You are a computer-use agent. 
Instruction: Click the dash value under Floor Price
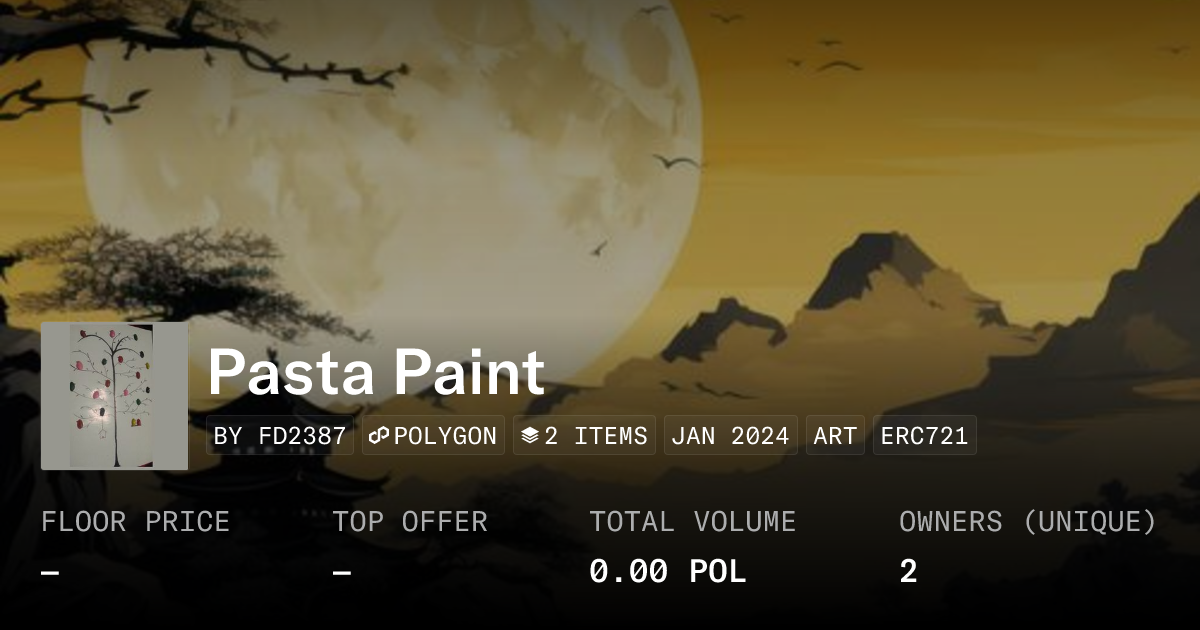point(50,573)
